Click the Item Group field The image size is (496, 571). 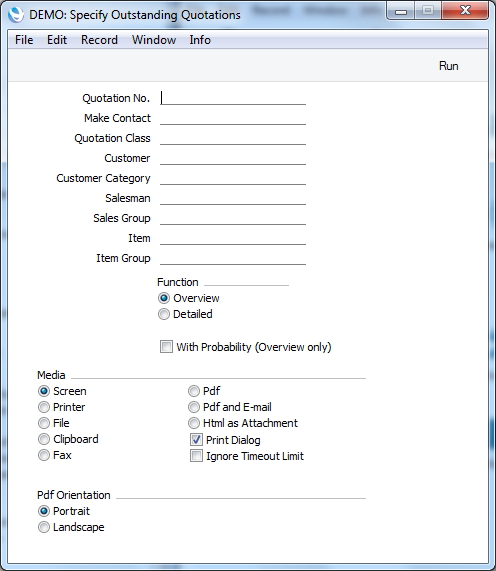coord(233,258)
